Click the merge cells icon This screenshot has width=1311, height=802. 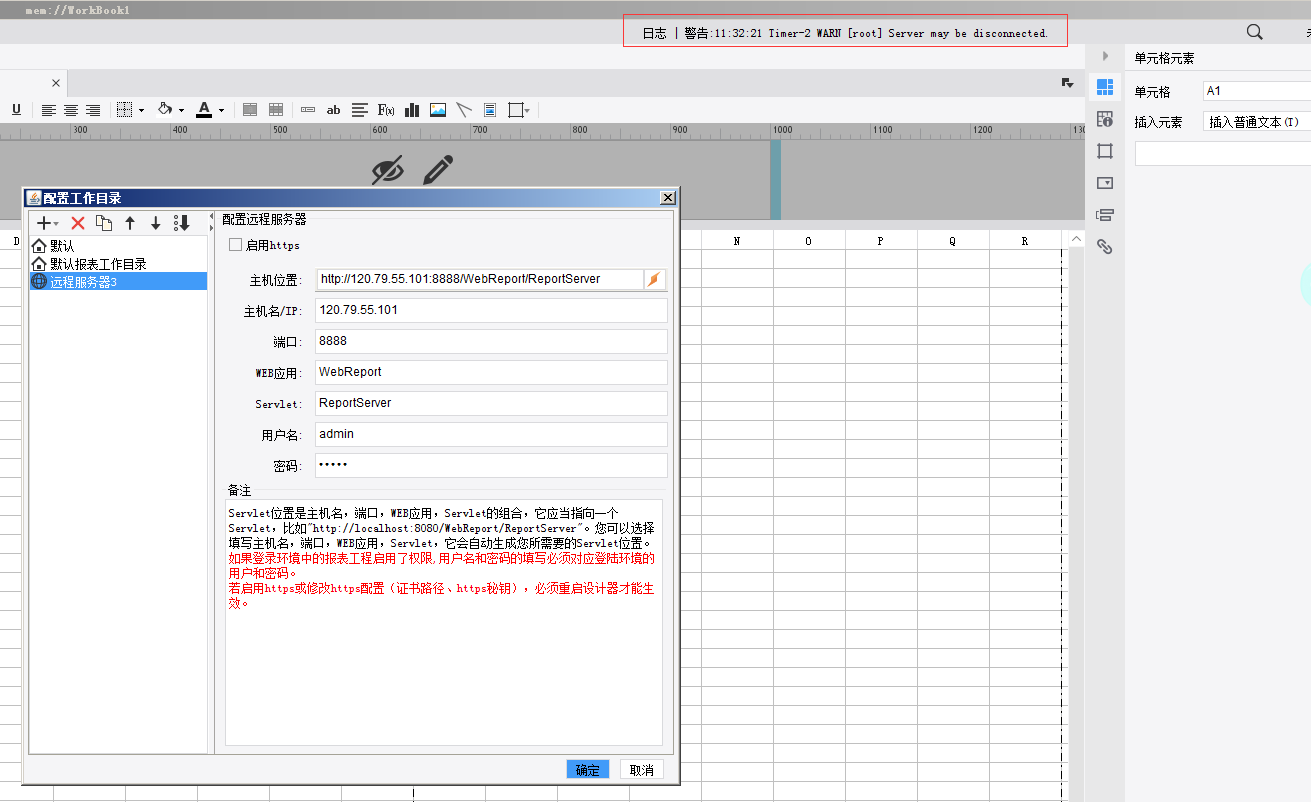tap(250, 110)
